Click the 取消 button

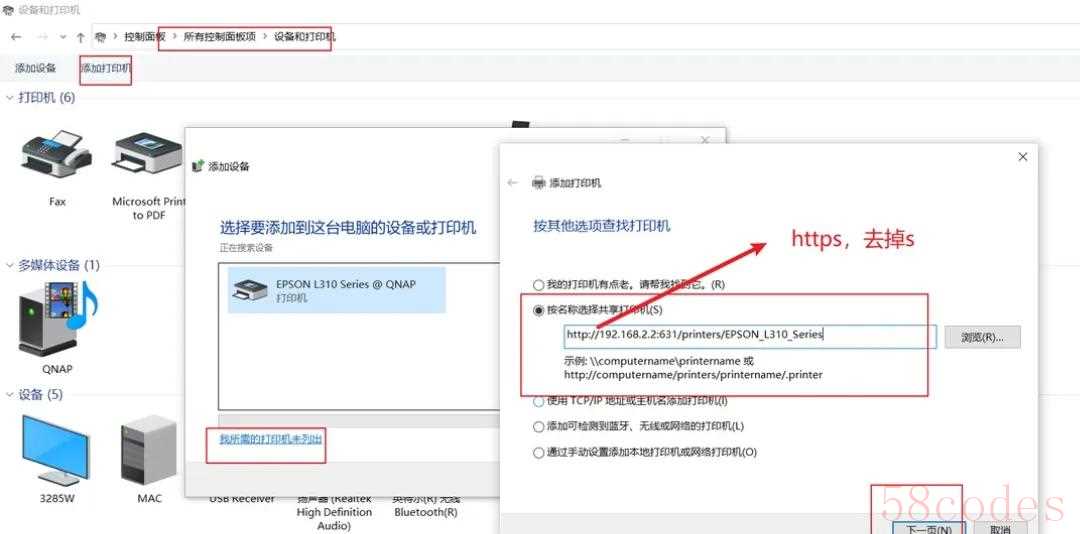[x=1000, y=529]
